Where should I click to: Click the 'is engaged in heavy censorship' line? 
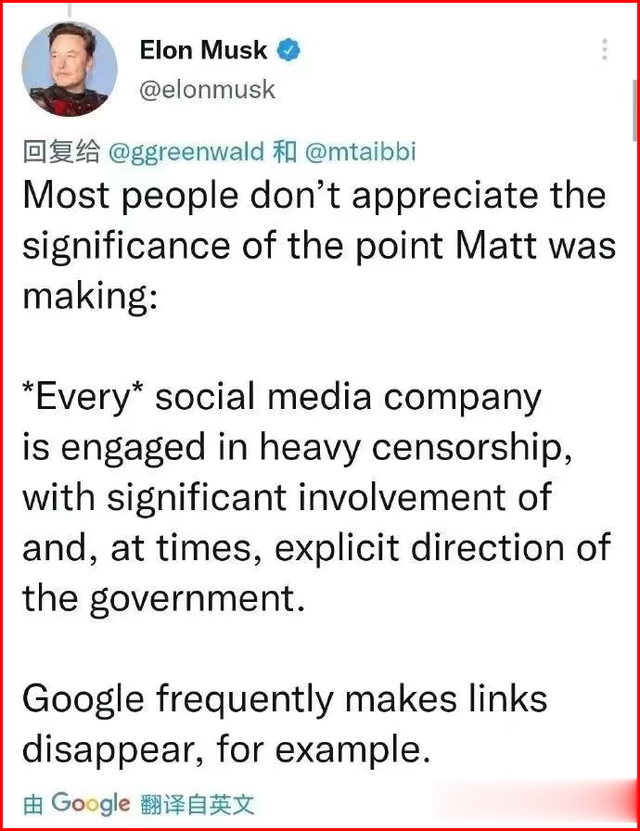(x=297, y=448)
